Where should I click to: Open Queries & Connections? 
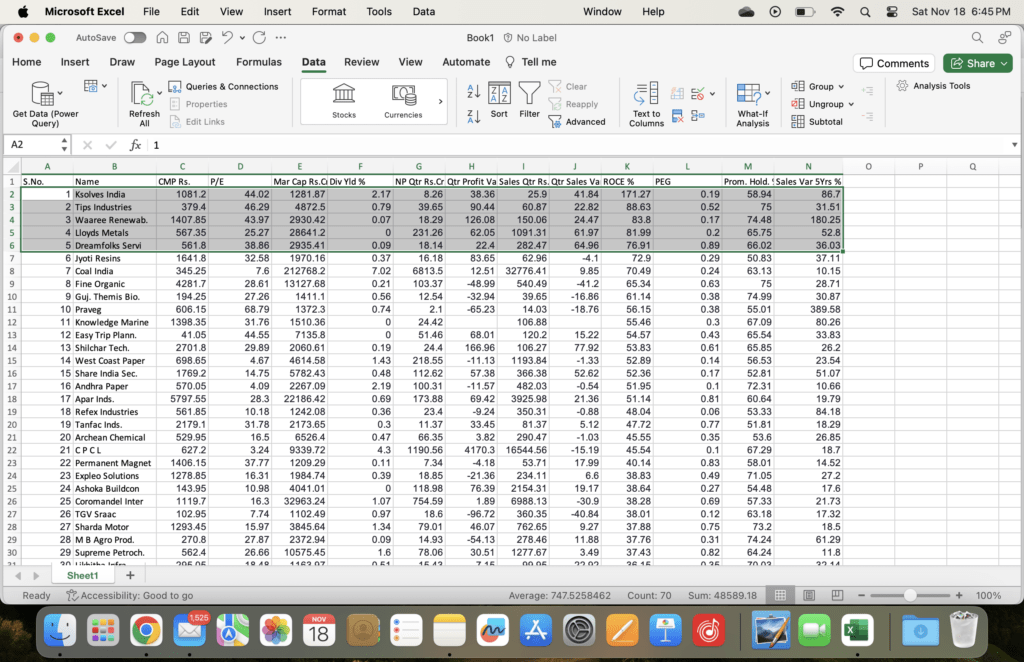tap(223, 86)
